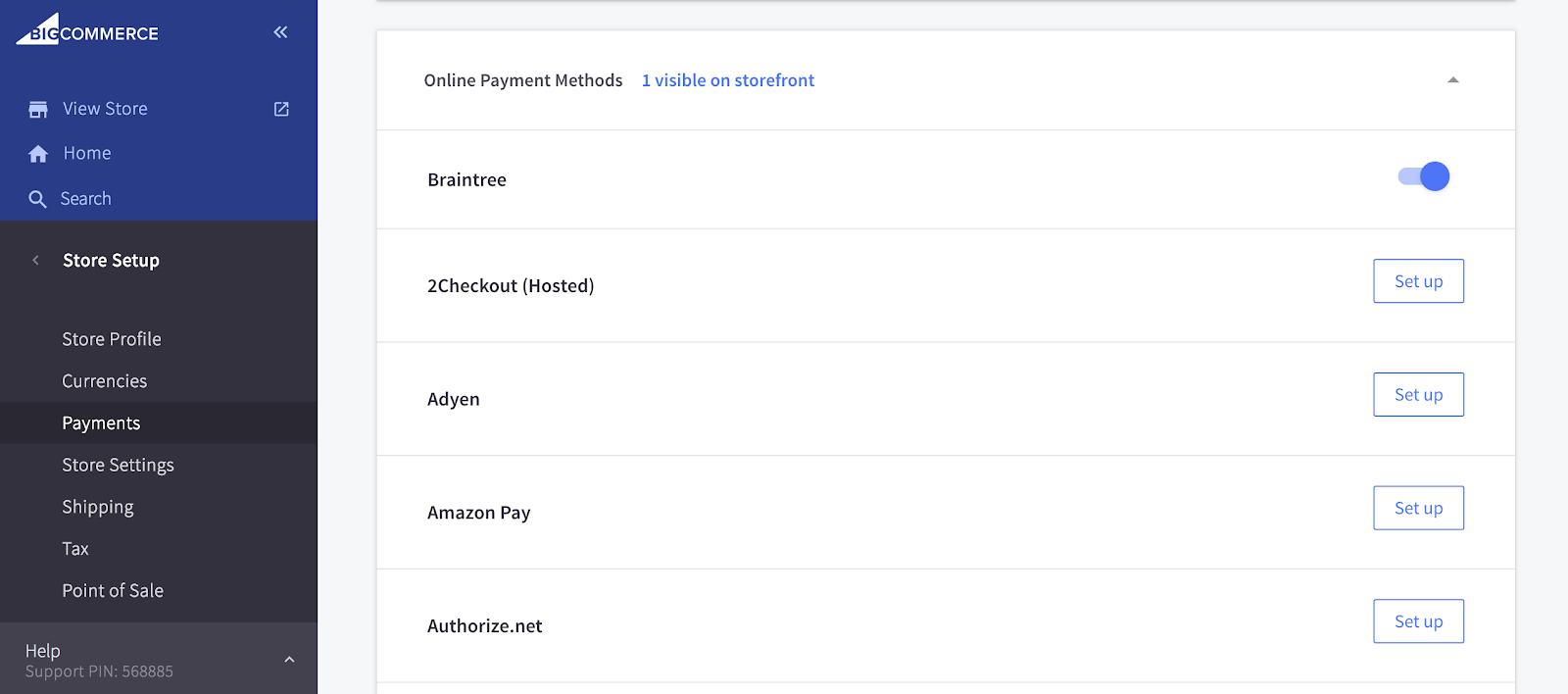
Task: Click the 1 visible on storefront link
Action: pyautogui.click(x=728, y=80)
